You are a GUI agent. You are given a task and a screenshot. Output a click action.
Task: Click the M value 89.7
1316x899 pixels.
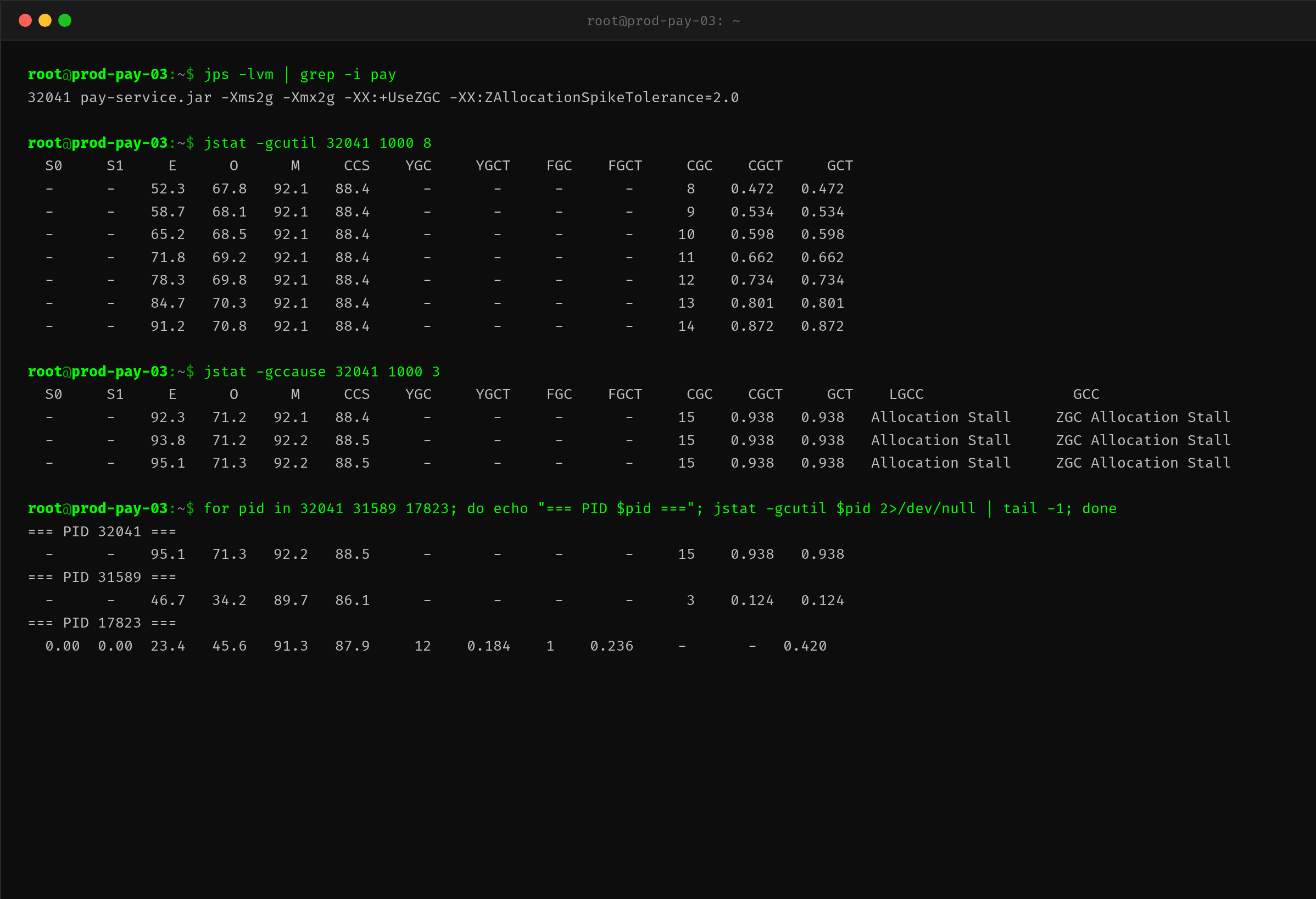pos(291,601)
